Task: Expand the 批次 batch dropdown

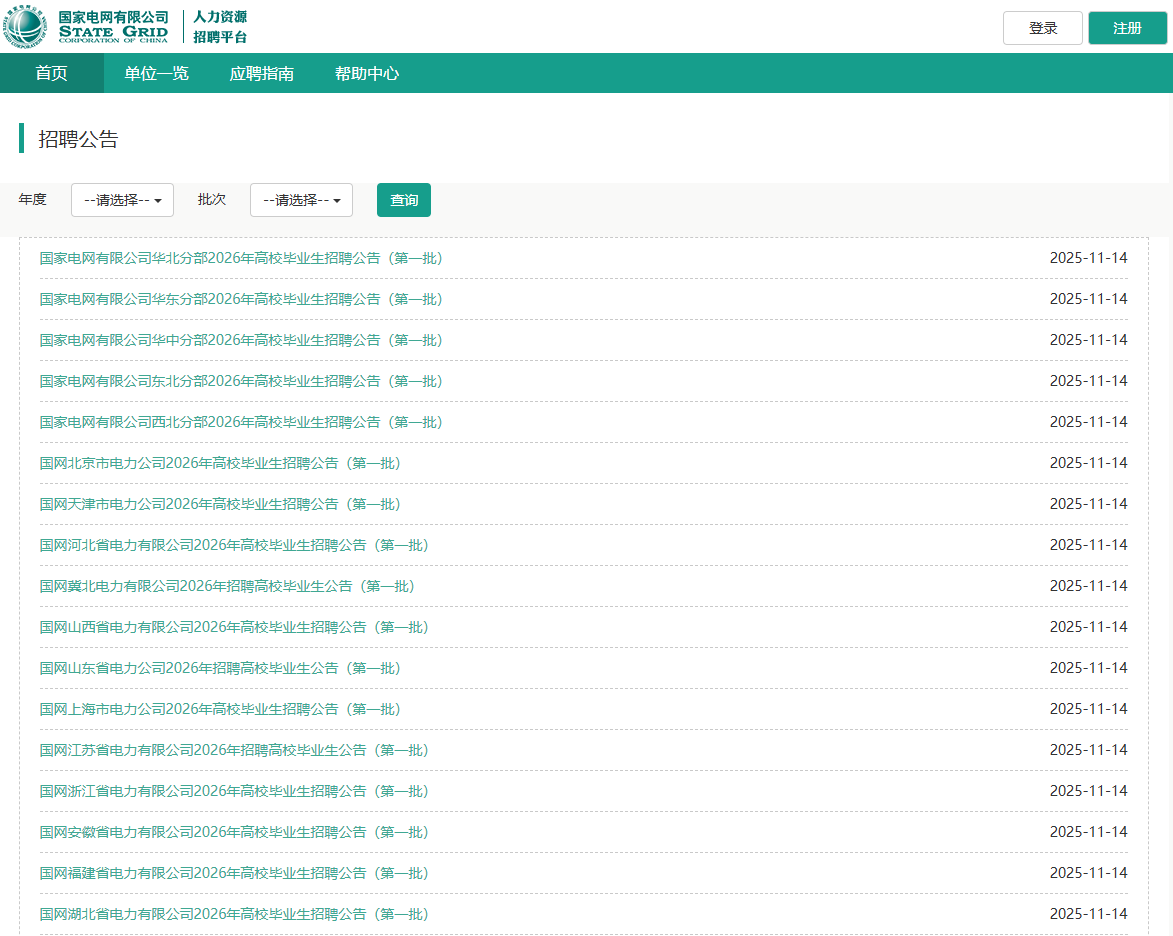Action: tap(301, 200)
